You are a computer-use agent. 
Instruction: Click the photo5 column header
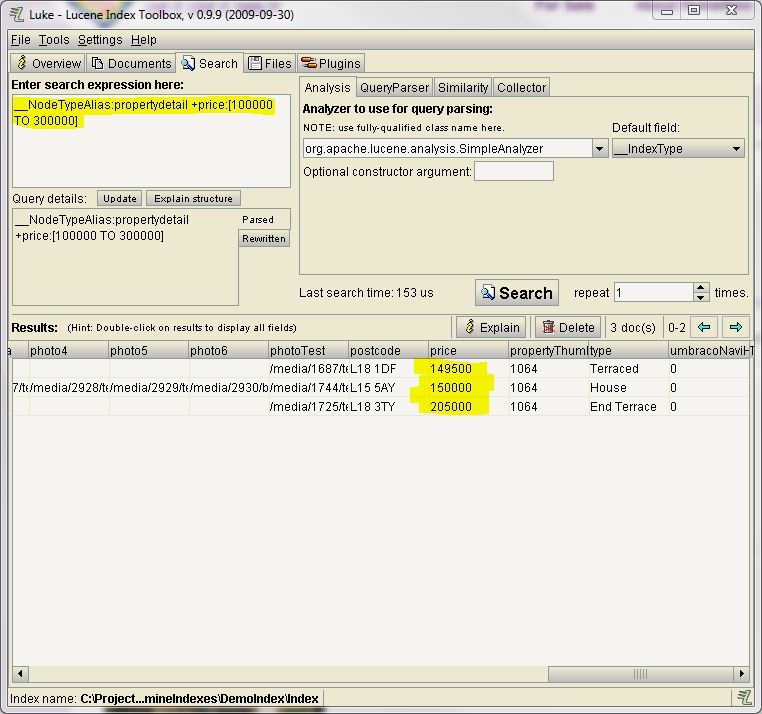click(x=149, y=350)
